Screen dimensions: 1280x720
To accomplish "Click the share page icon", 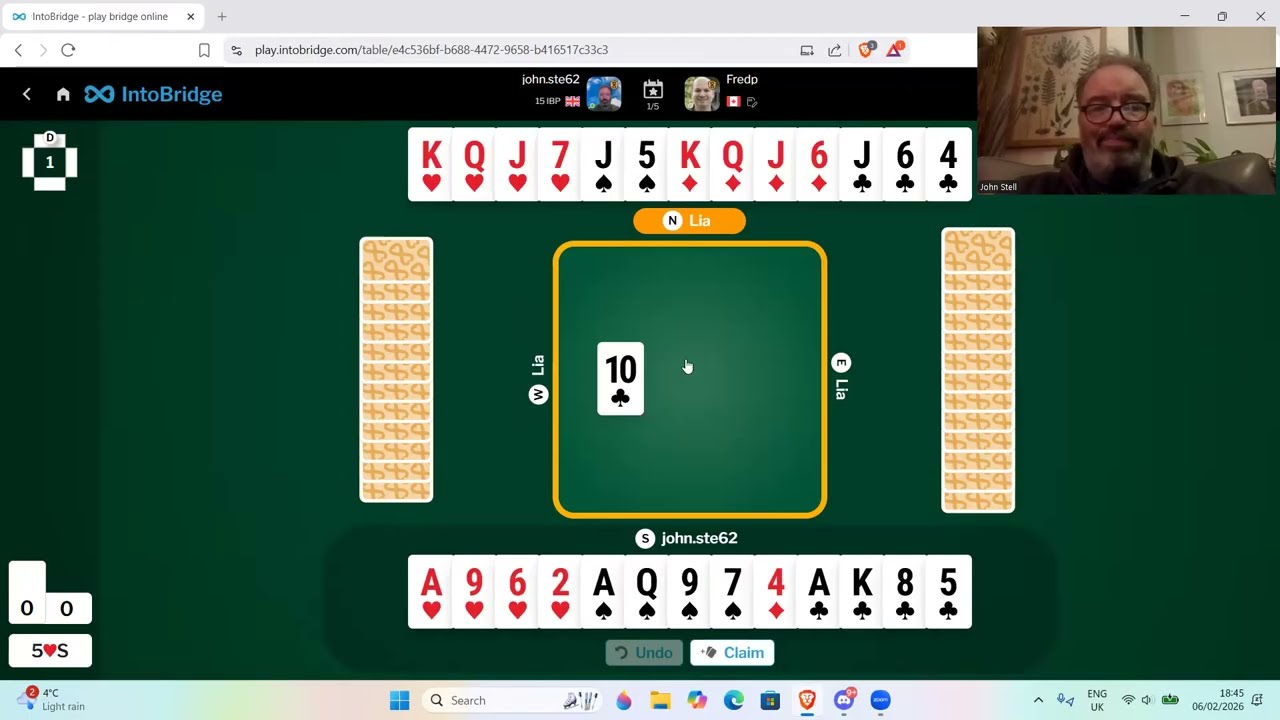I will point(835,50).
